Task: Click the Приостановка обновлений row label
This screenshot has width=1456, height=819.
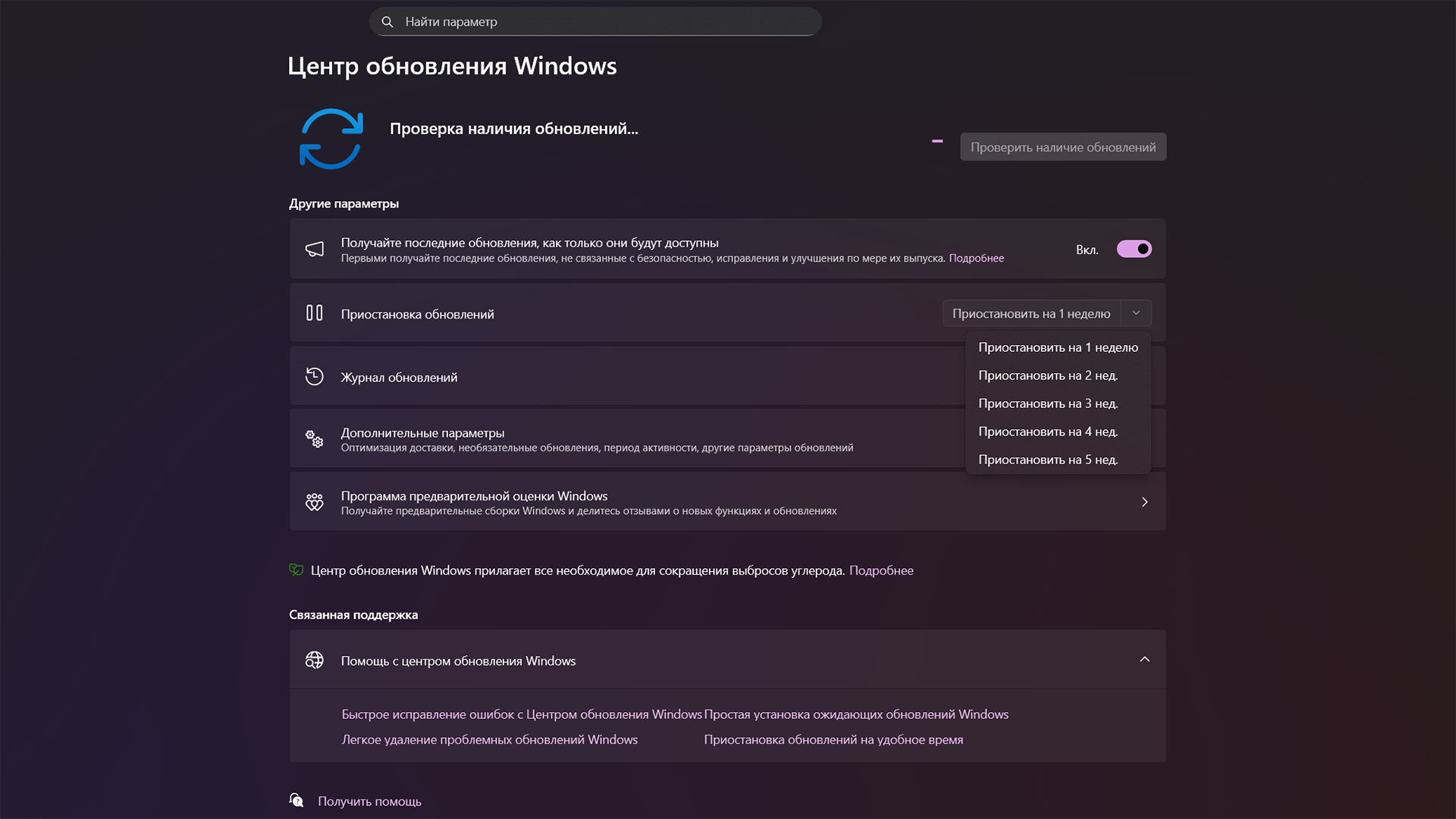Action: 417,314
